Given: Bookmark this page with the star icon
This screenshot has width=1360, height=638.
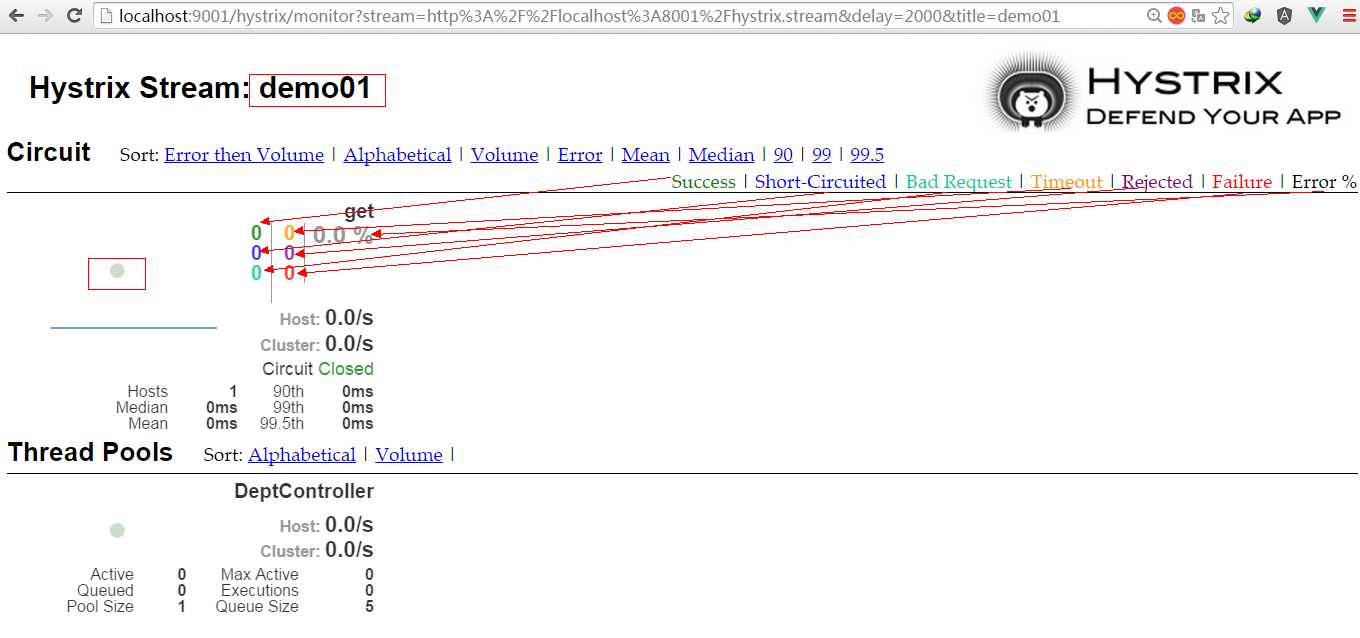Looking at the screenshot, I should (x=1221, y=16).
